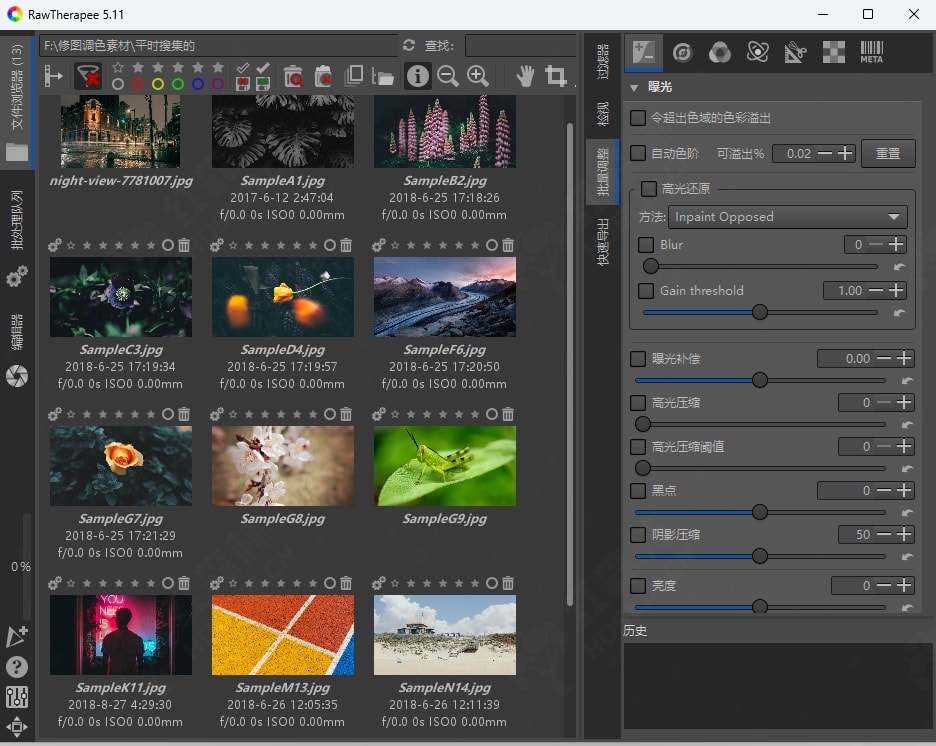Screen dimensions: 936x746
Task: Select the crop tool in the toolbar
Action: pos(556,76)
